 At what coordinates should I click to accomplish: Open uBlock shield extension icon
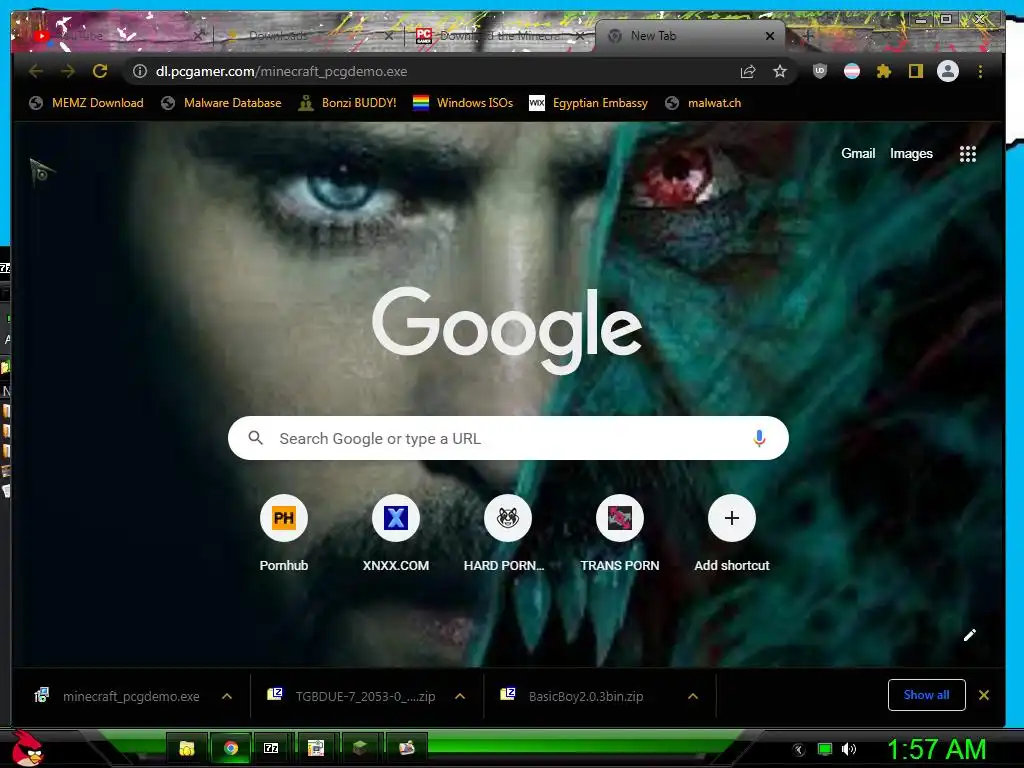point(820,71)
